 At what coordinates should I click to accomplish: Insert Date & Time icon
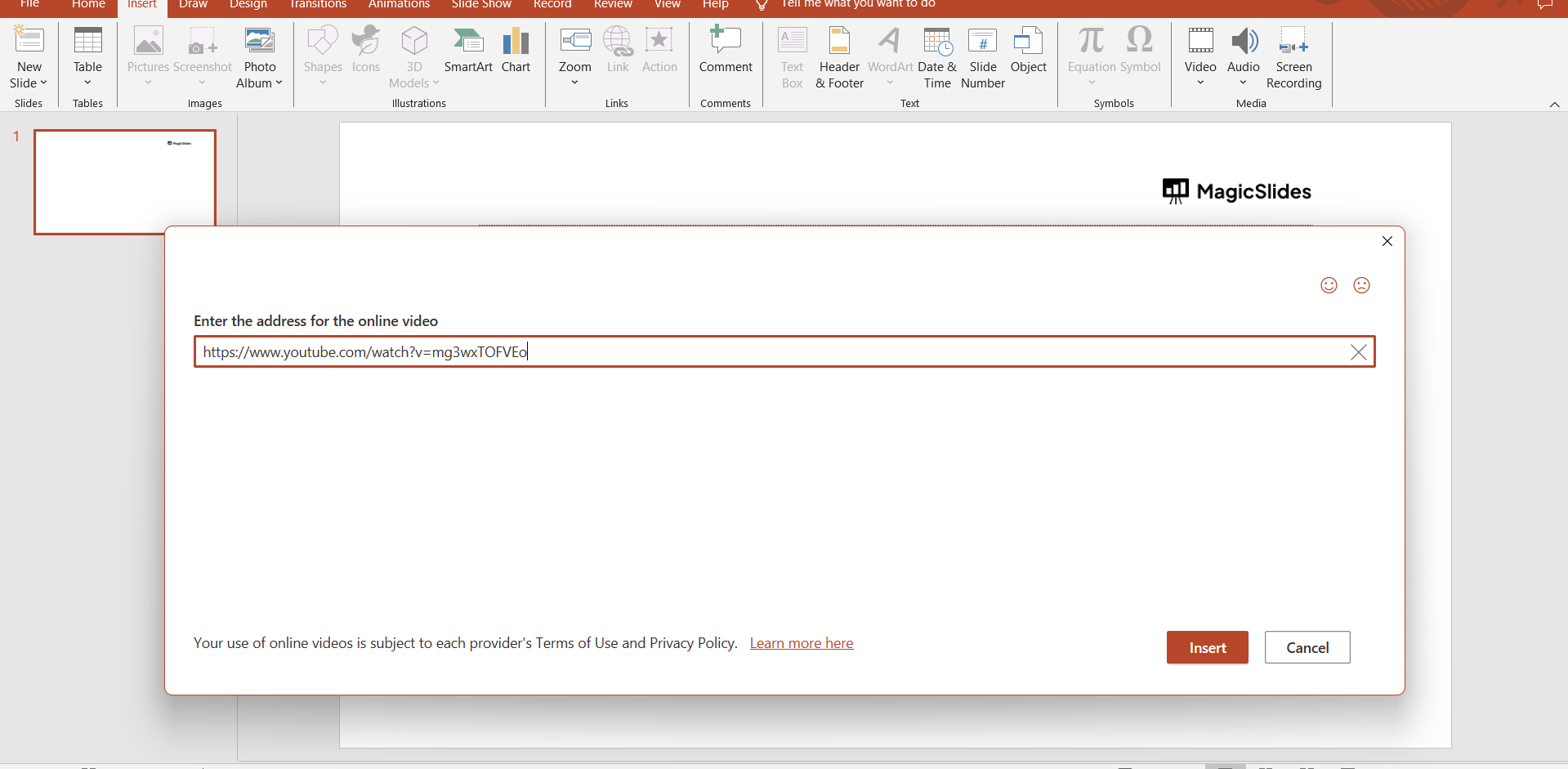click(x=937, y=40)
